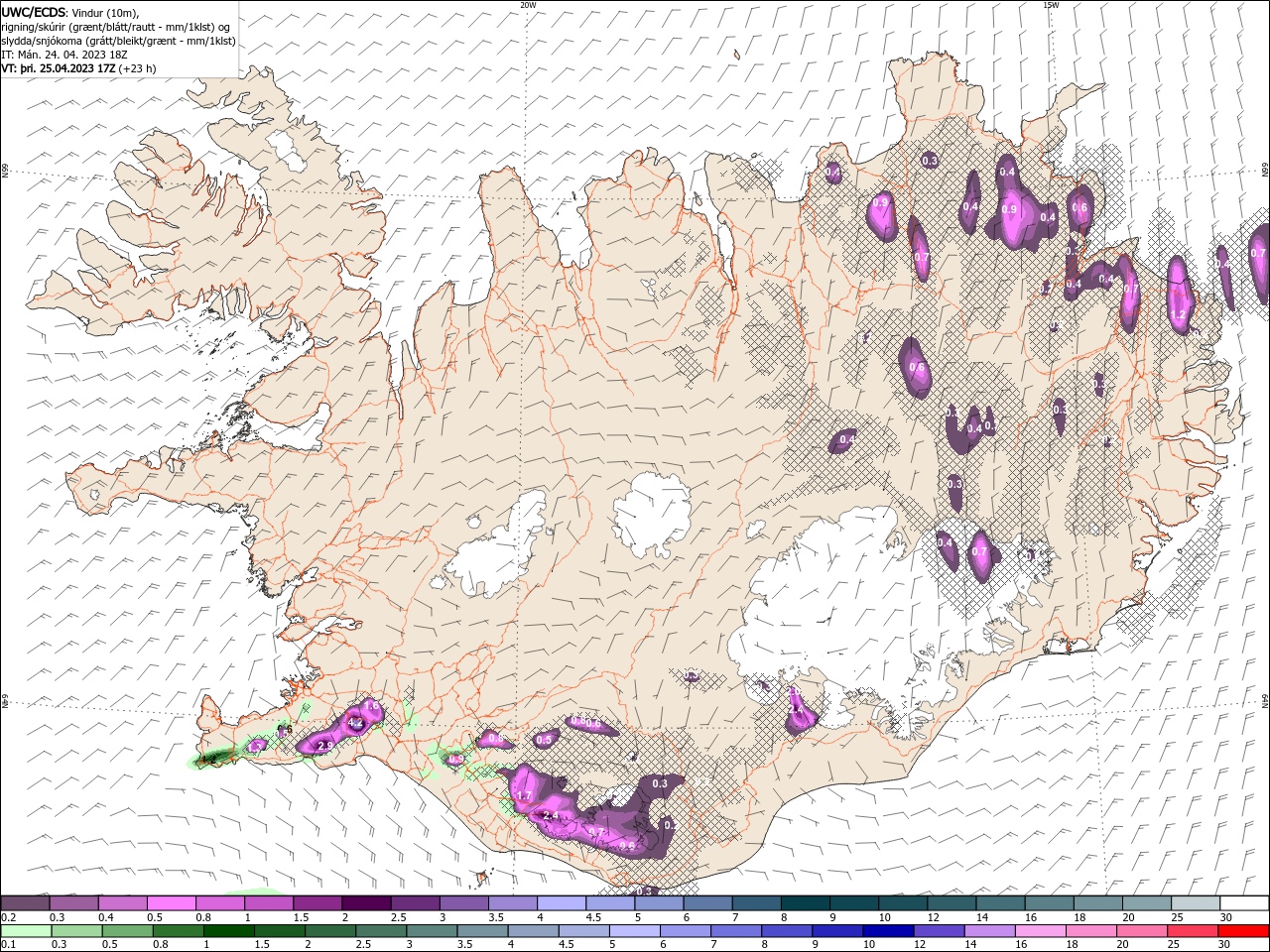
Task: Click the 'UWC/ECDS: Vindur (10m)' title text
Action: pos(70,12)
